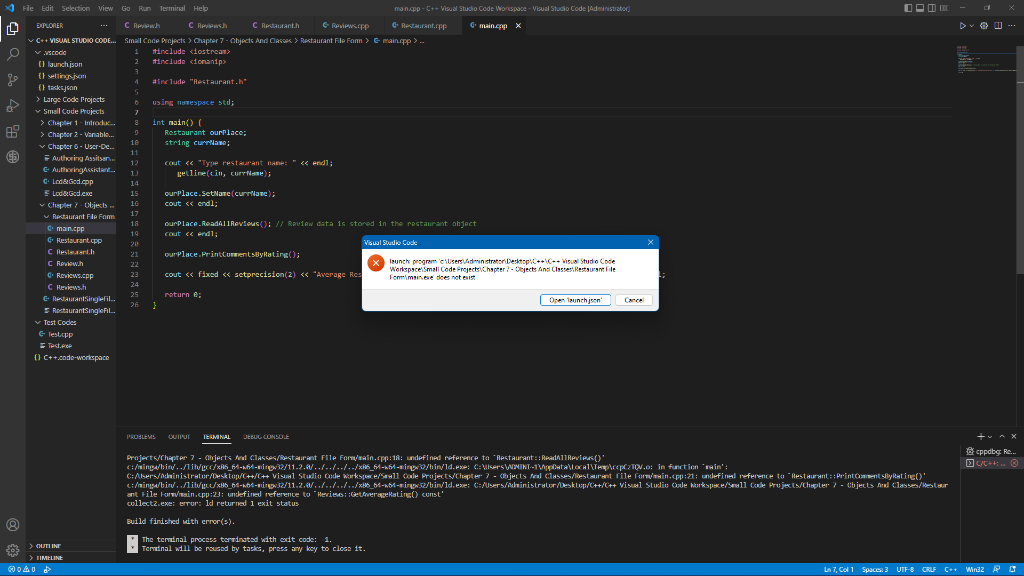Close the error dialog with X
The image size is (1024, 576).
tap(650, 242)
